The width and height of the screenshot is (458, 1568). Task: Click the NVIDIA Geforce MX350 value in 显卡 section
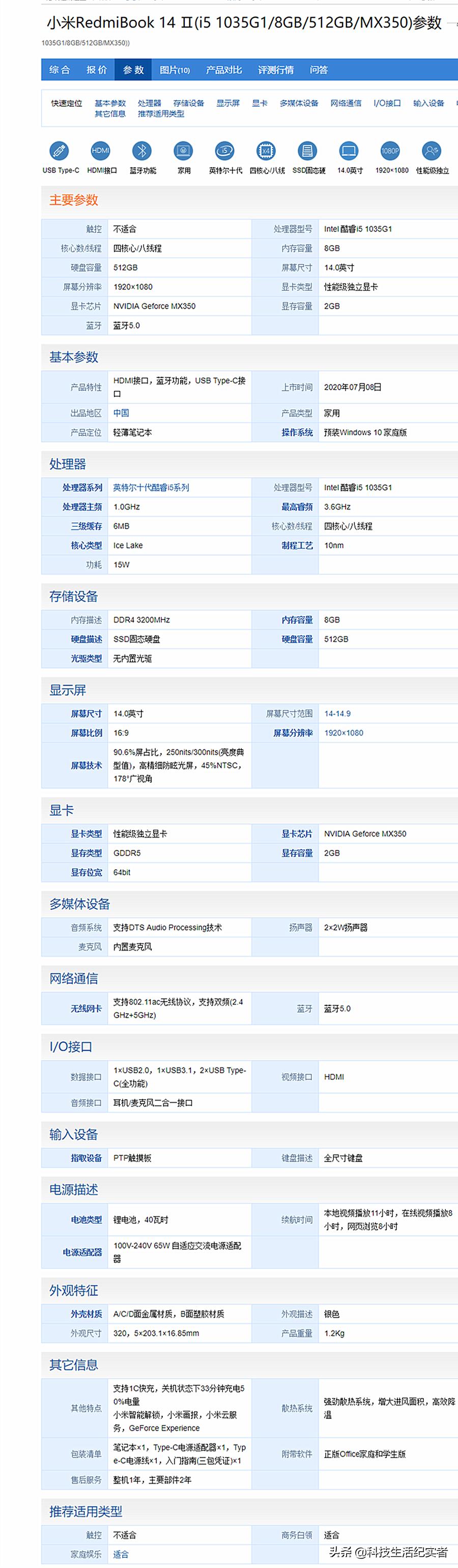pyautogui.click(x=365, y=833)
